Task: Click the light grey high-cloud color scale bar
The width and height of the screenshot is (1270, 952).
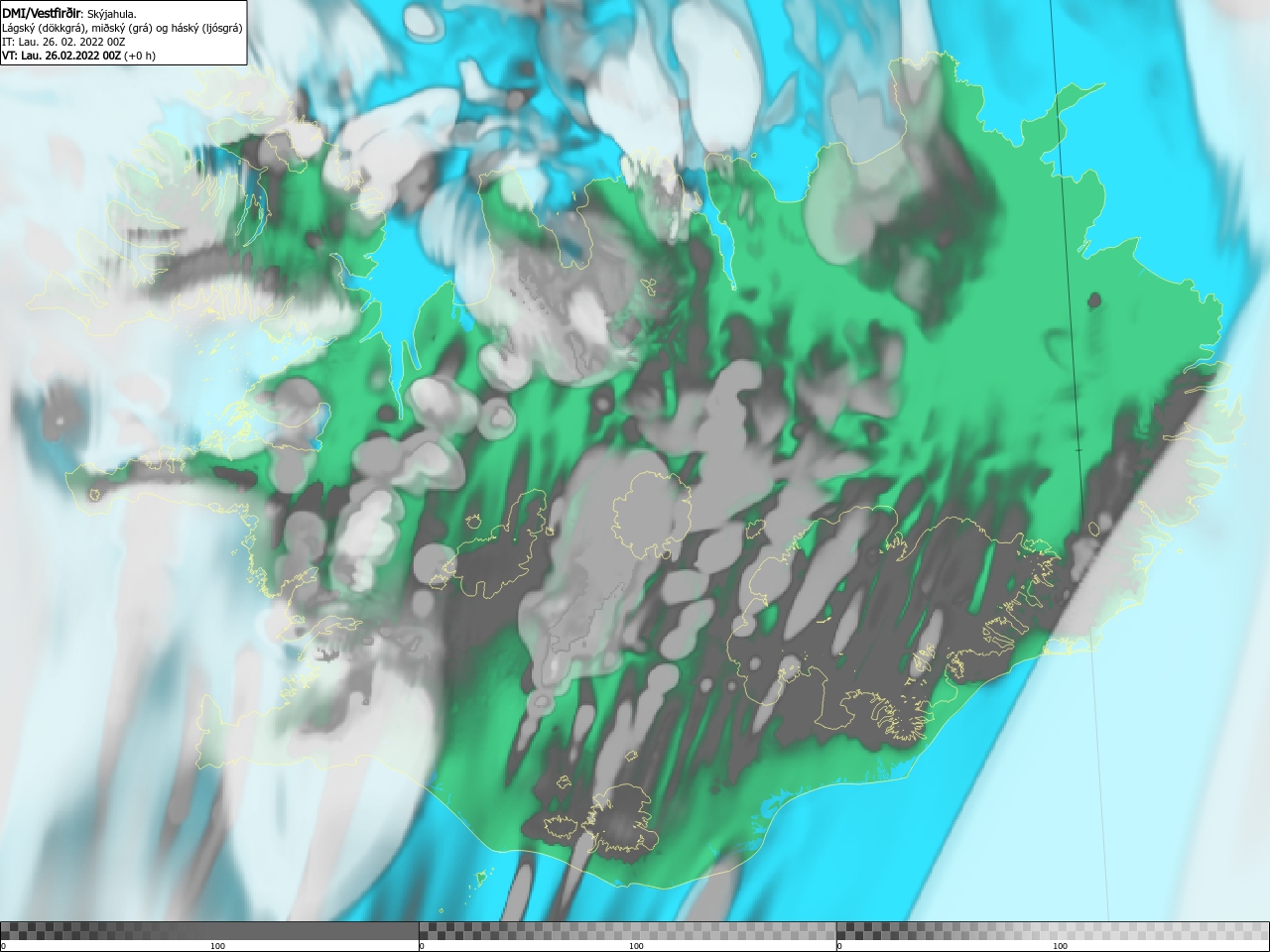Action: 1053,931
